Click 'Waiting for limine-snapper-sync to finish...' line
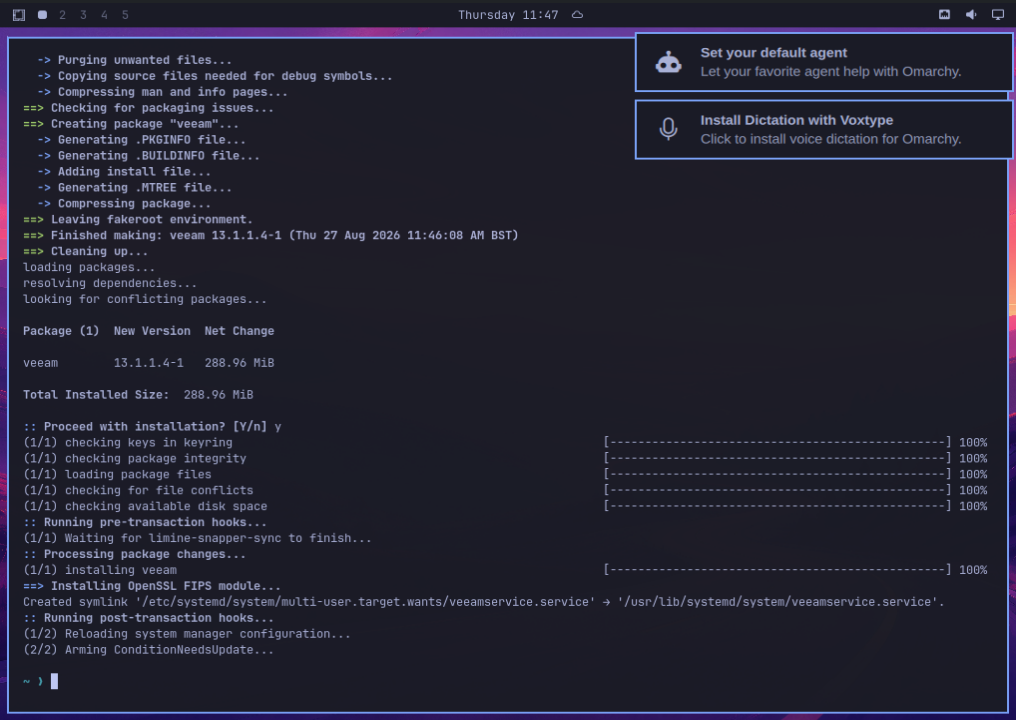This screenshot has height=720, width=1016. 198,538
